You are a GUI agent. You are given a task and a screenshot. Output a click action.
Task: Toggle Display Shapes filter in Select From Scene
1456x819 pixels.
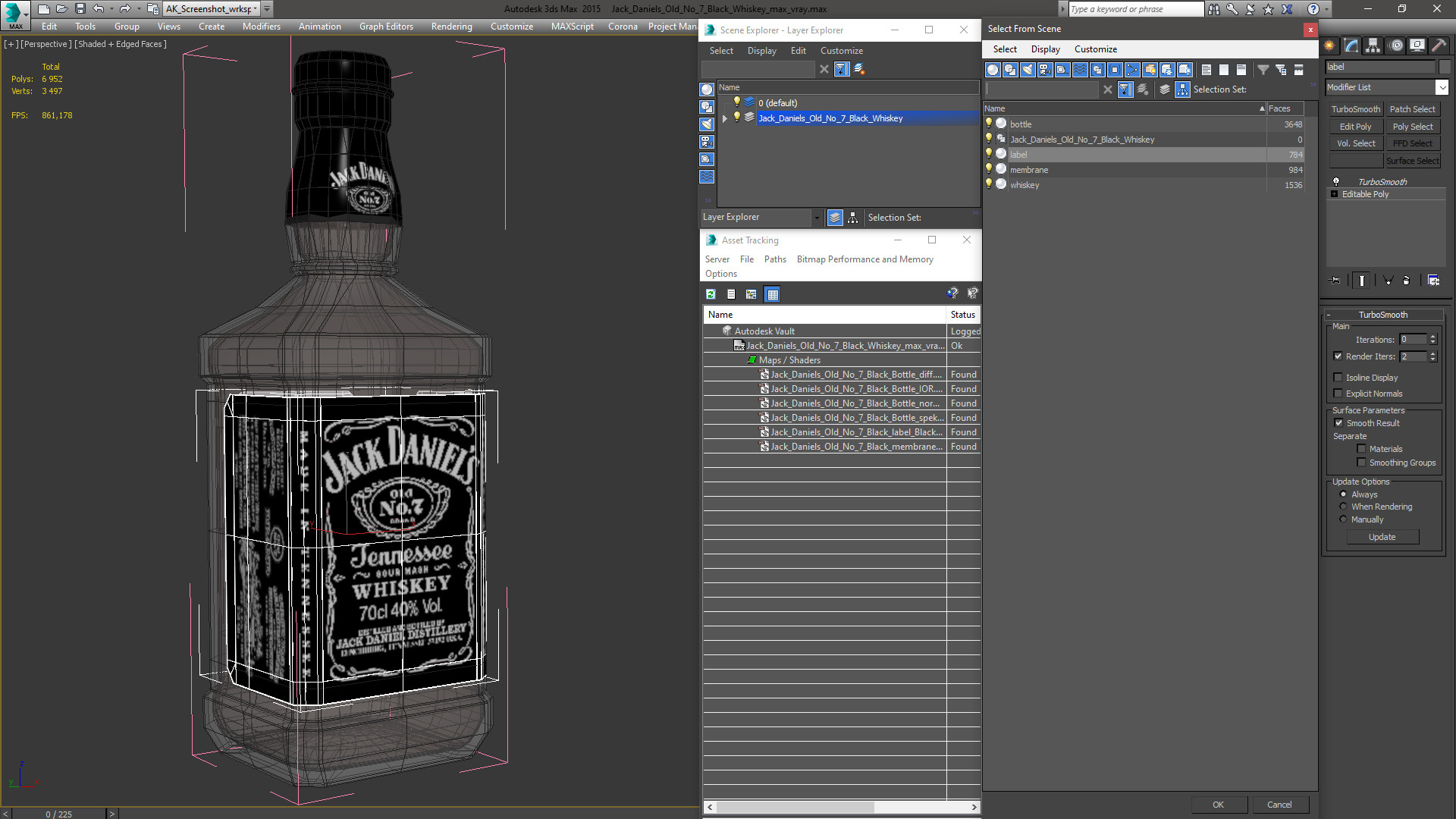point(1010,70)
